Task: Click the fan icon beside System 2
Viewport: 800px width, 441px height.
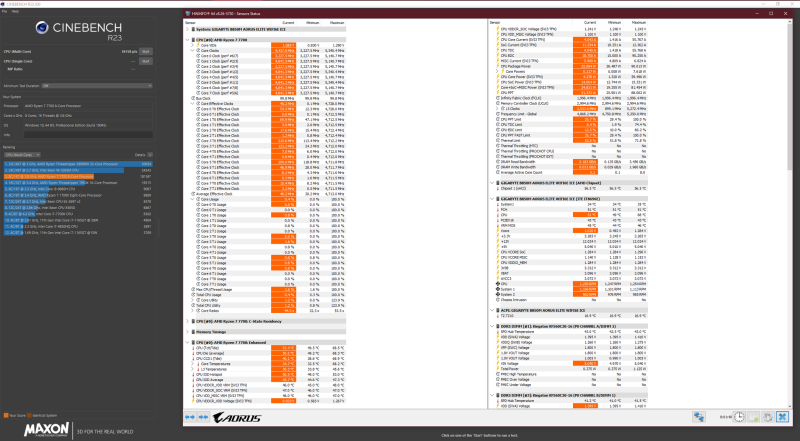Action: tap(498, 295)
